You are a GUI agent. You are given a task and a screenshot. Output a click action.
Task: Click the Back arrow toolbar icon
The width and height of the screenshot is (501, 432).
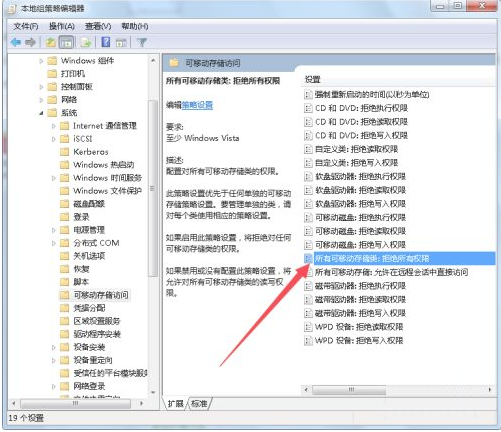(16, 42)
